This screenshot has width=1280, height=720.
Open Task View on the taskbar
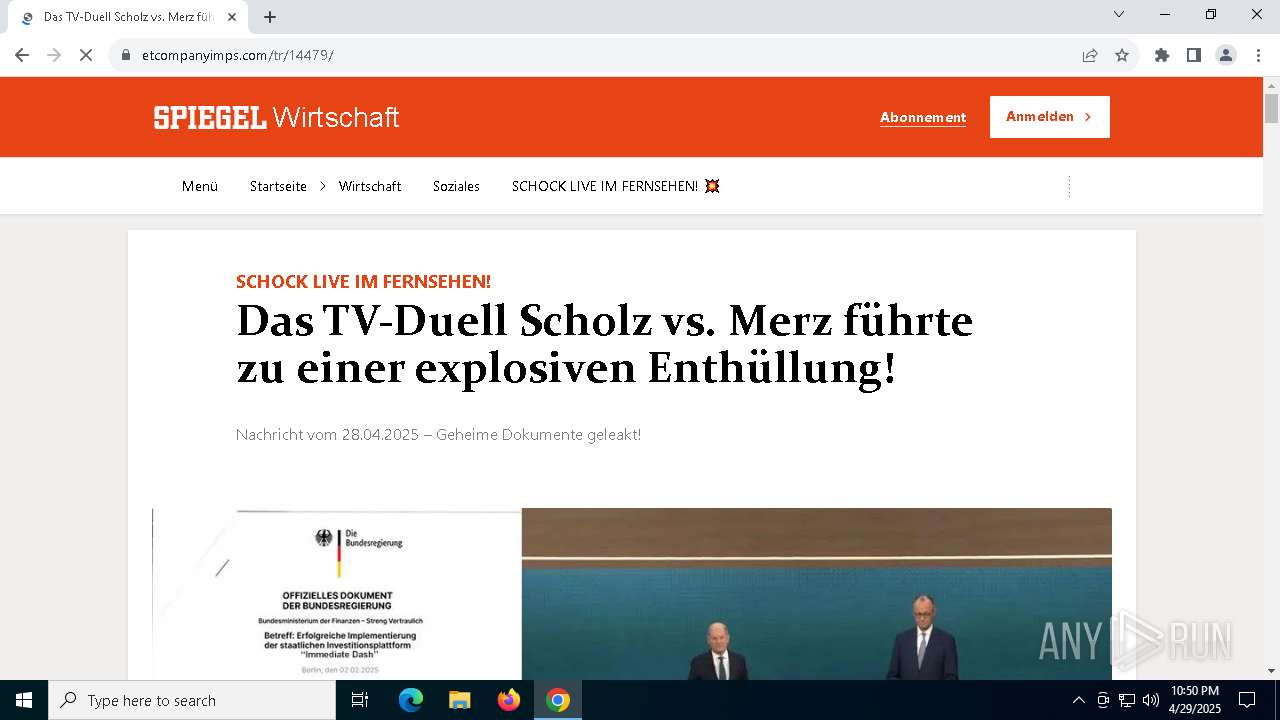tap(360, 700)
